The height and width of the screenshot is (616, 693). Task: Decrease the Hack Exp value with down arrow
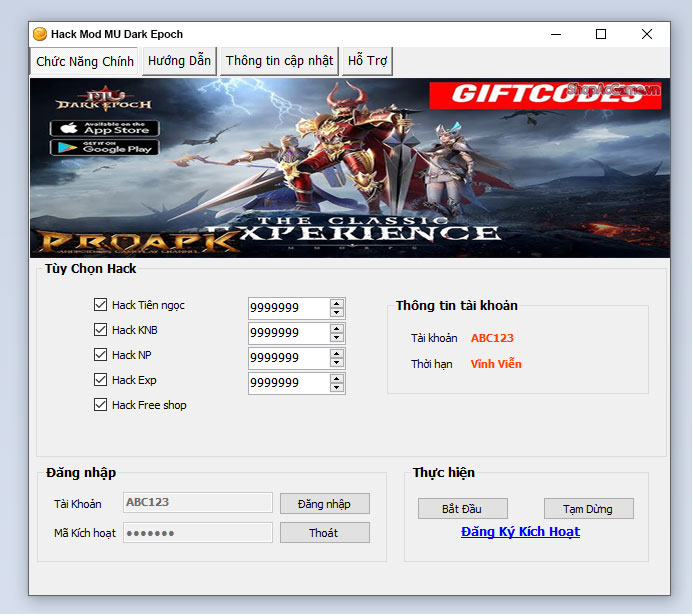337,388
